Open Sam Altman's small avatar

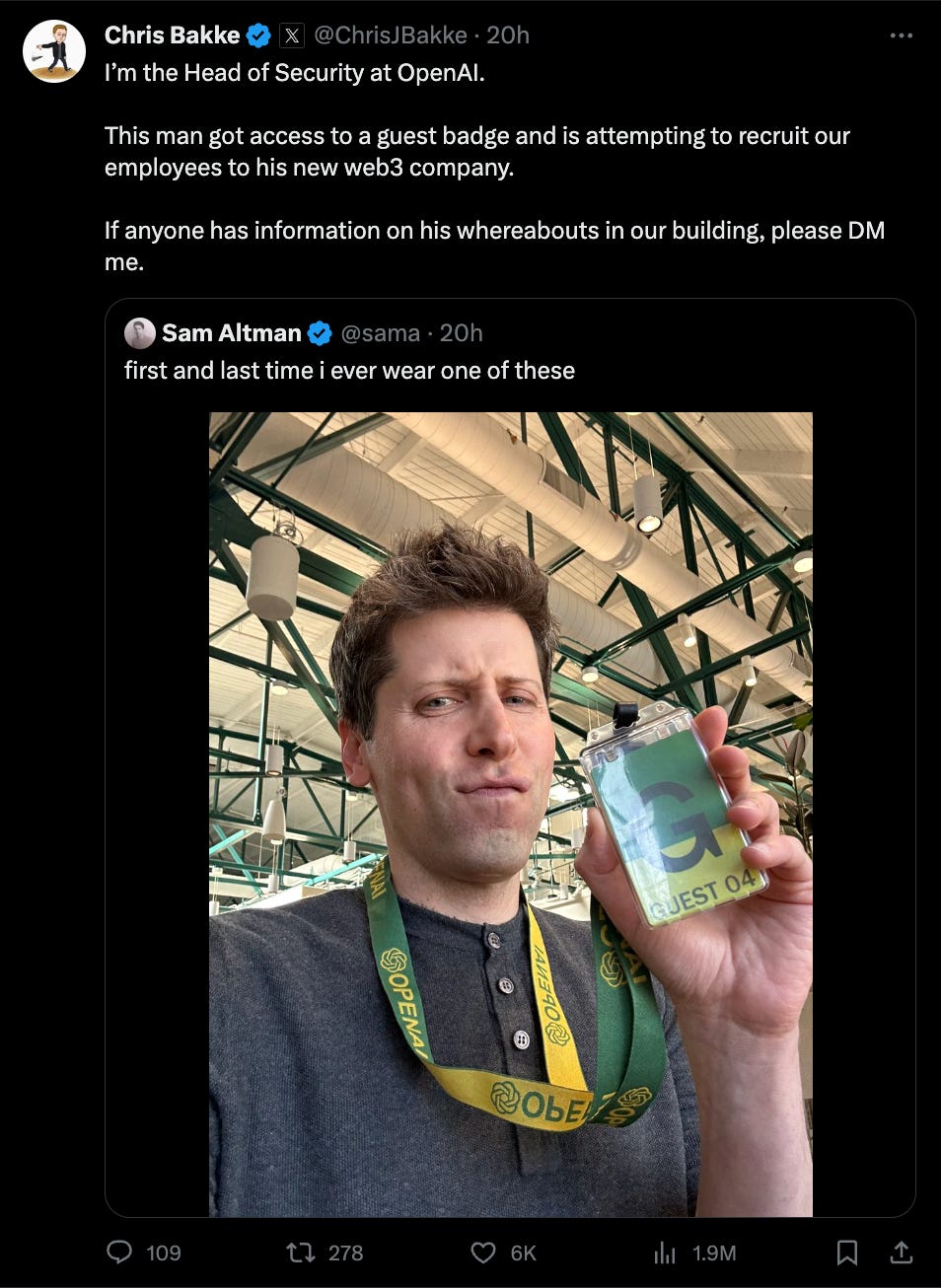click(140, 333)
